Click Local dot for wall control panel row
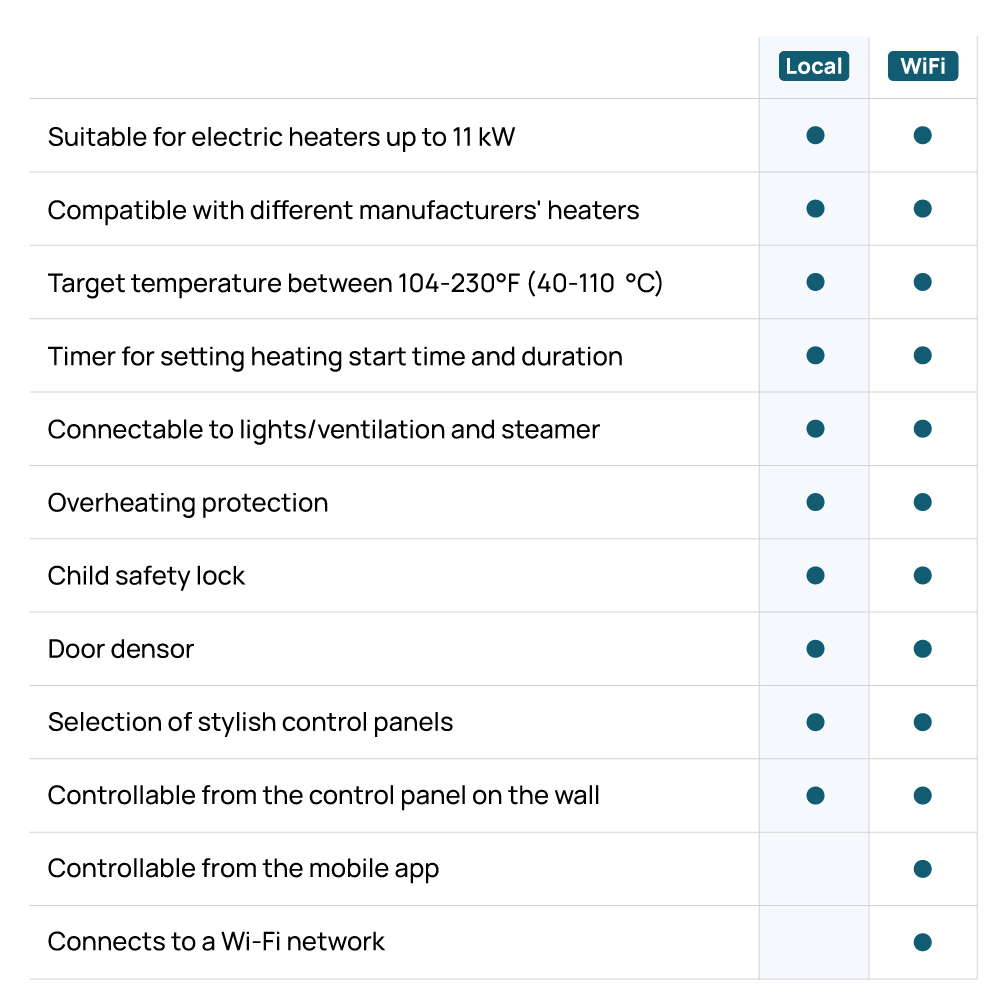This screenshot has height=1000, width=1000. (815, 796)
